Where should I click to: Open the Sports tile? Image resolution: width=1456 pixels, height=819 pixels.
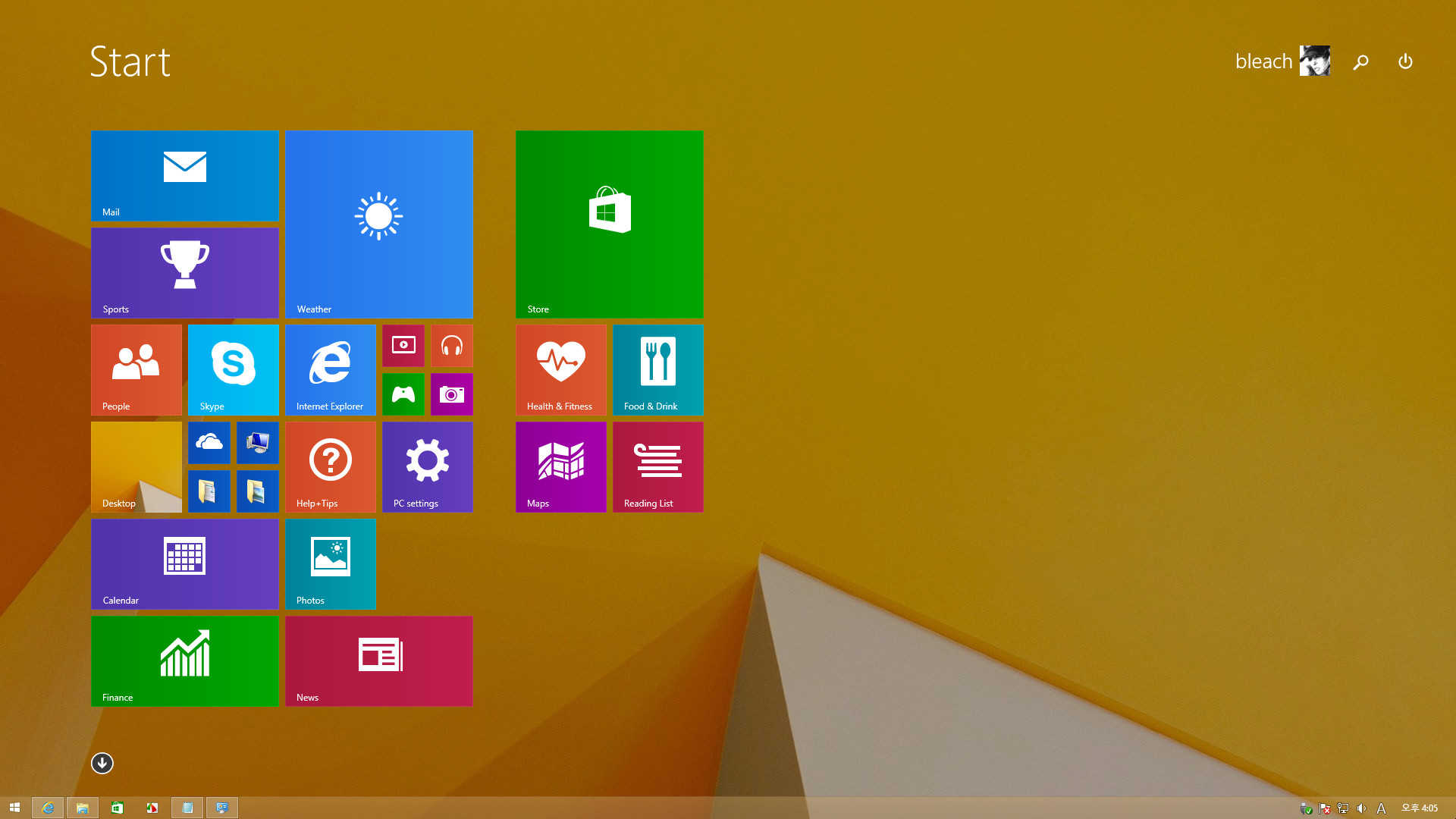(x=184, y=273)
